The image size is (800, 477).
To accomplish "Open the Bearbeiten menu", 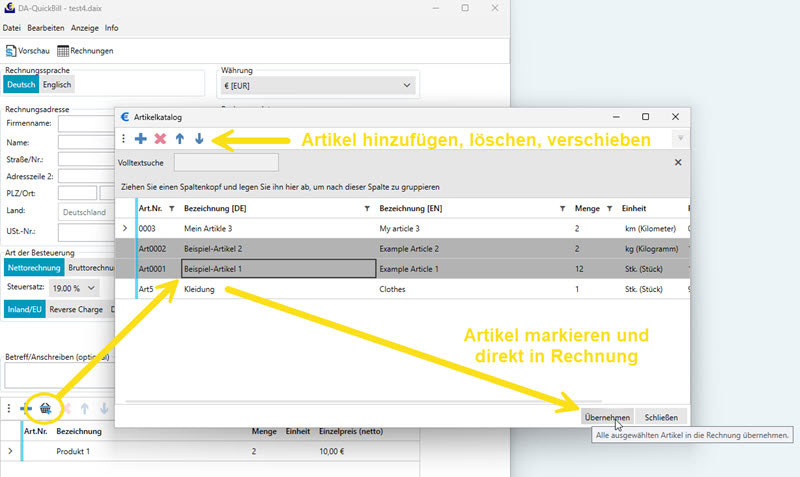I will [x=46, y=28].
